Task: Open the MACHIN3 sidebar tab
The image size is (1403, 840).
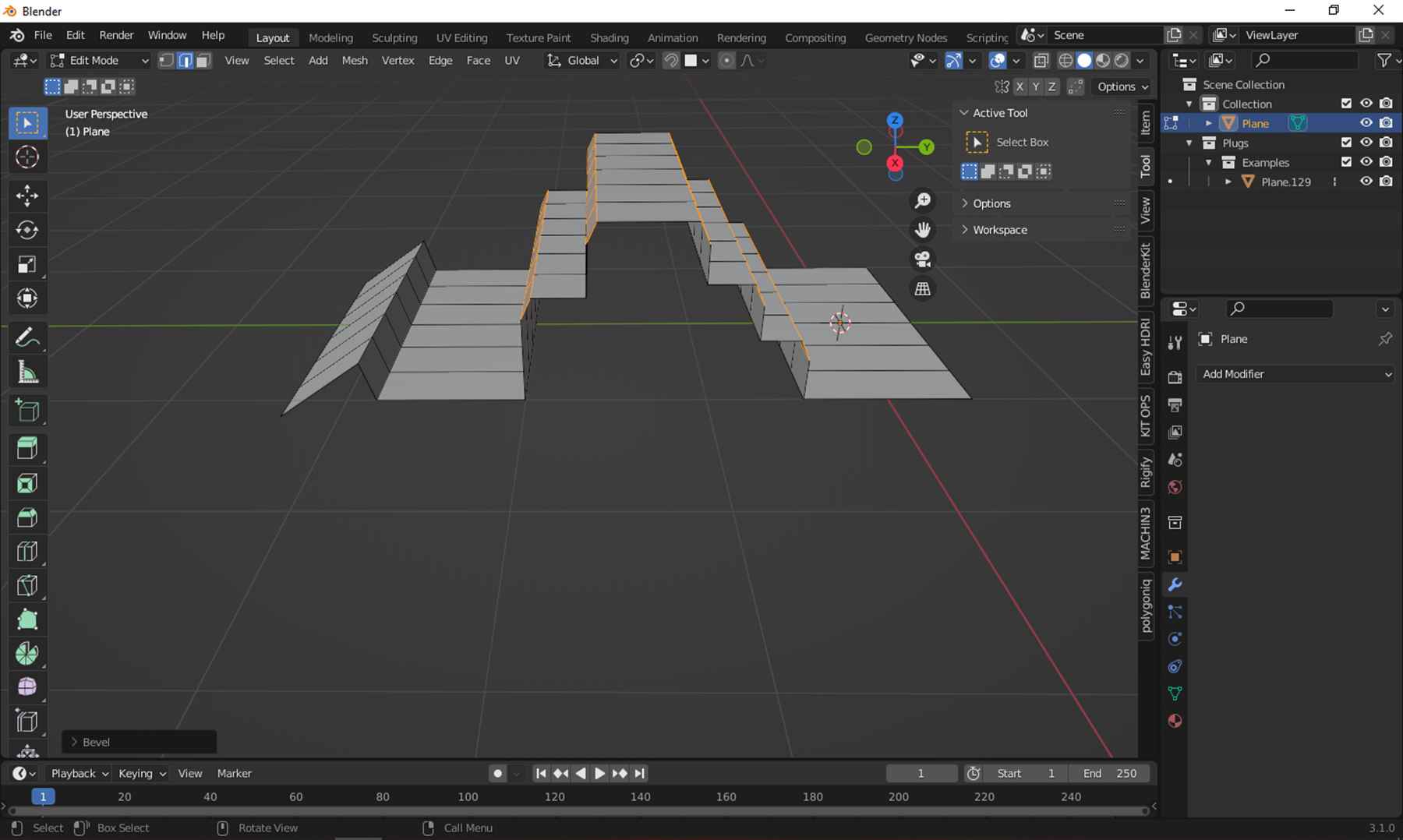Action: click(x=1146, y=533)
